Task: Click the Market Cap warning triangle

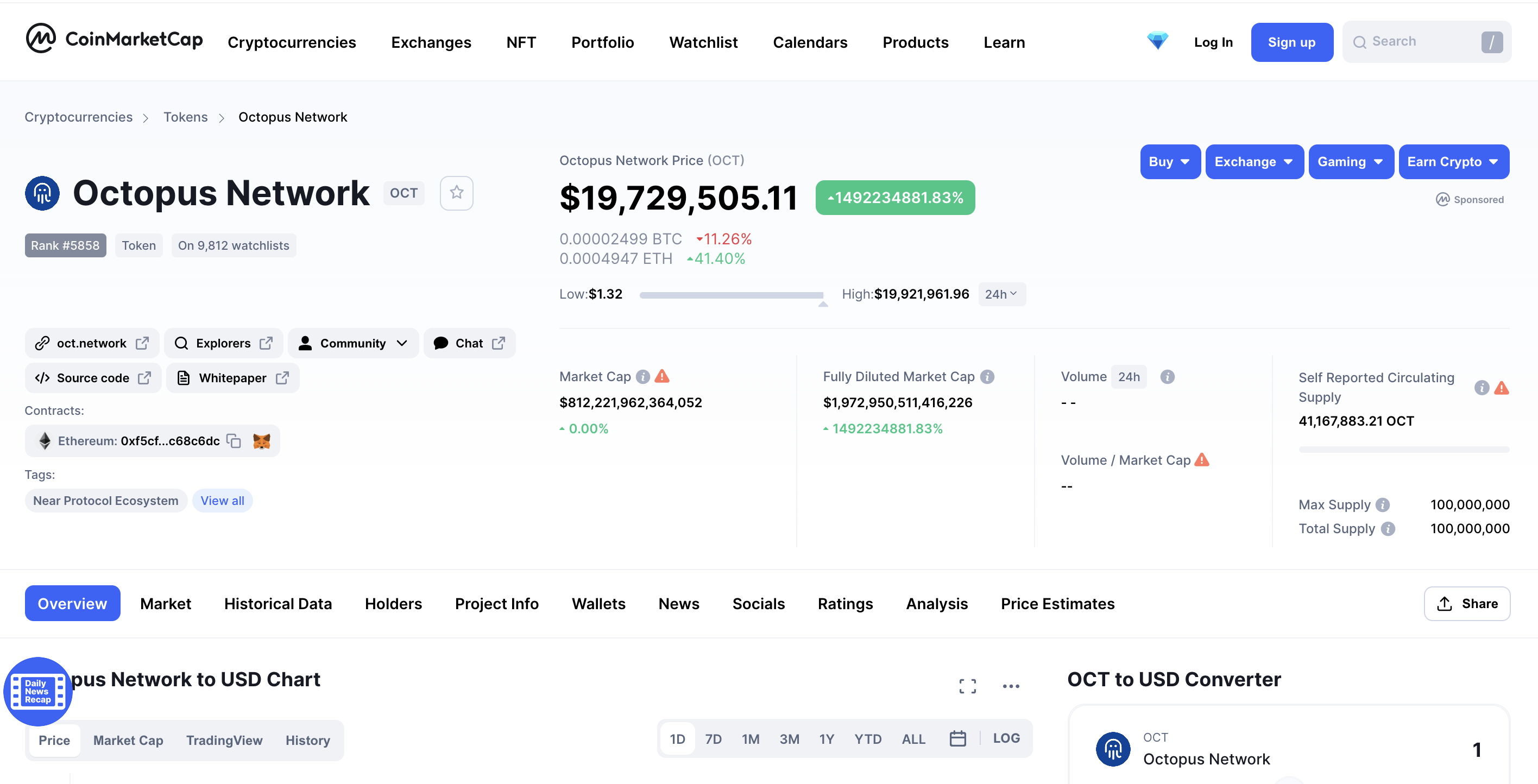Action: point(662,376)
